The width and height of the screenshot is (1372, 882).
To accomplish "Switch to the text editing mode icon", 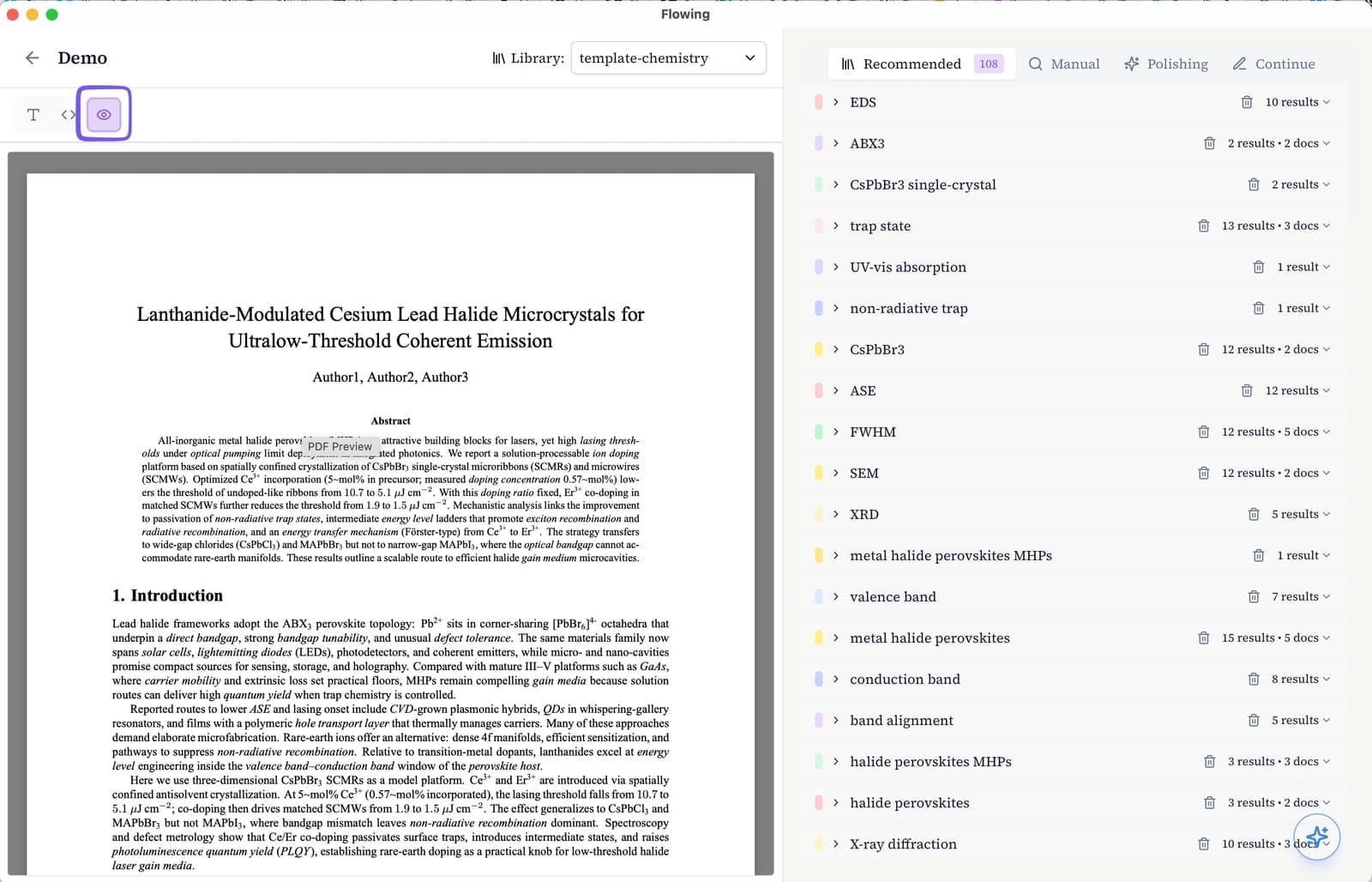I will (33, 114).
